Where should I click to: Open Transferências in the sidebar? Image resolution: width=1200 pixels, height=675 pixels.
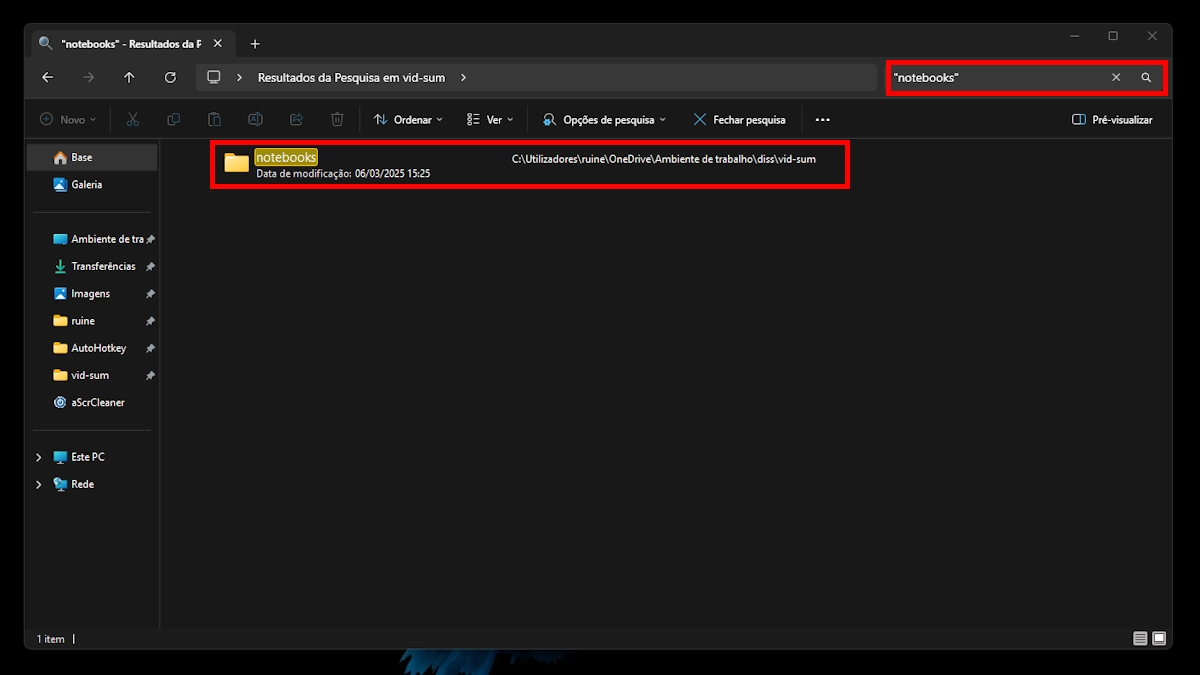102,267
